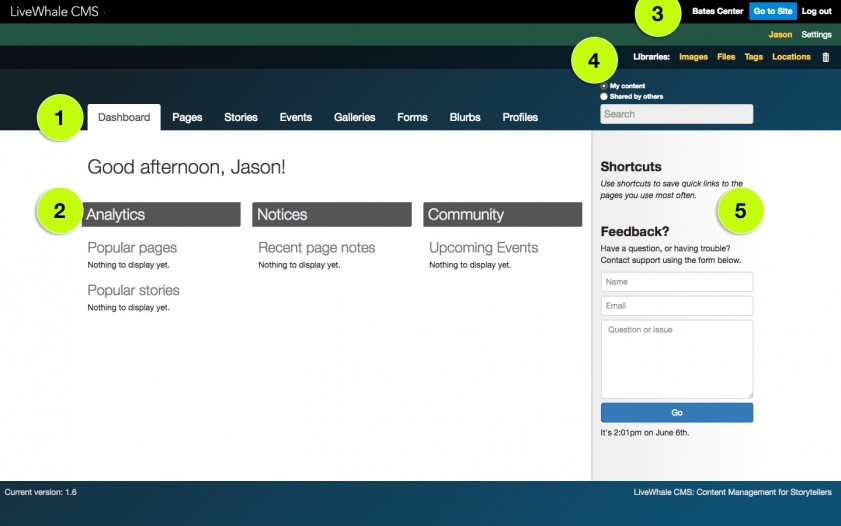The width and height of the screenshot is (841, 526).
Task: Select the My content radio button
Action: tap(604, 86)
